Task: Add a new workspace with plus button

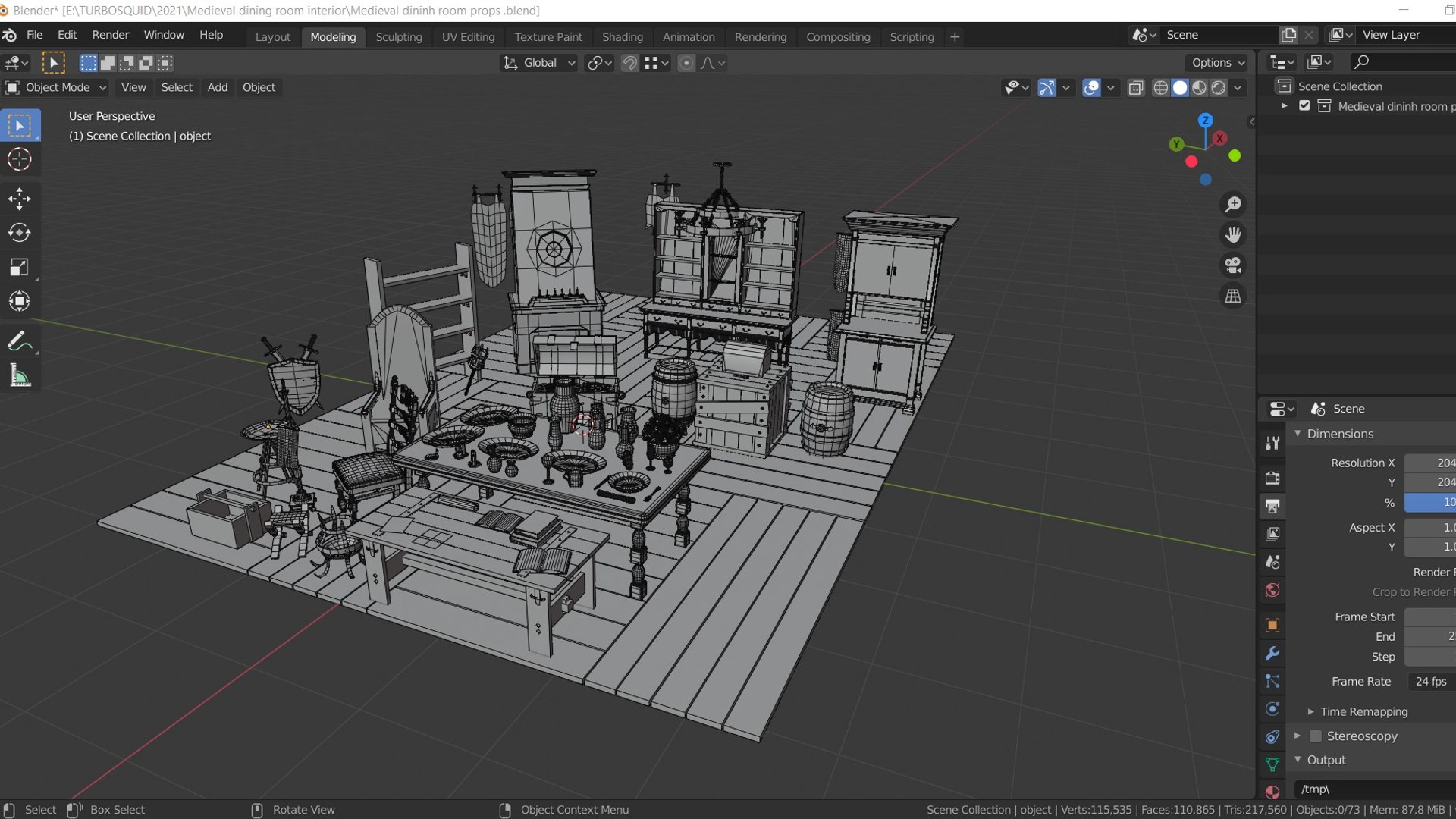Action: [955, 36]
